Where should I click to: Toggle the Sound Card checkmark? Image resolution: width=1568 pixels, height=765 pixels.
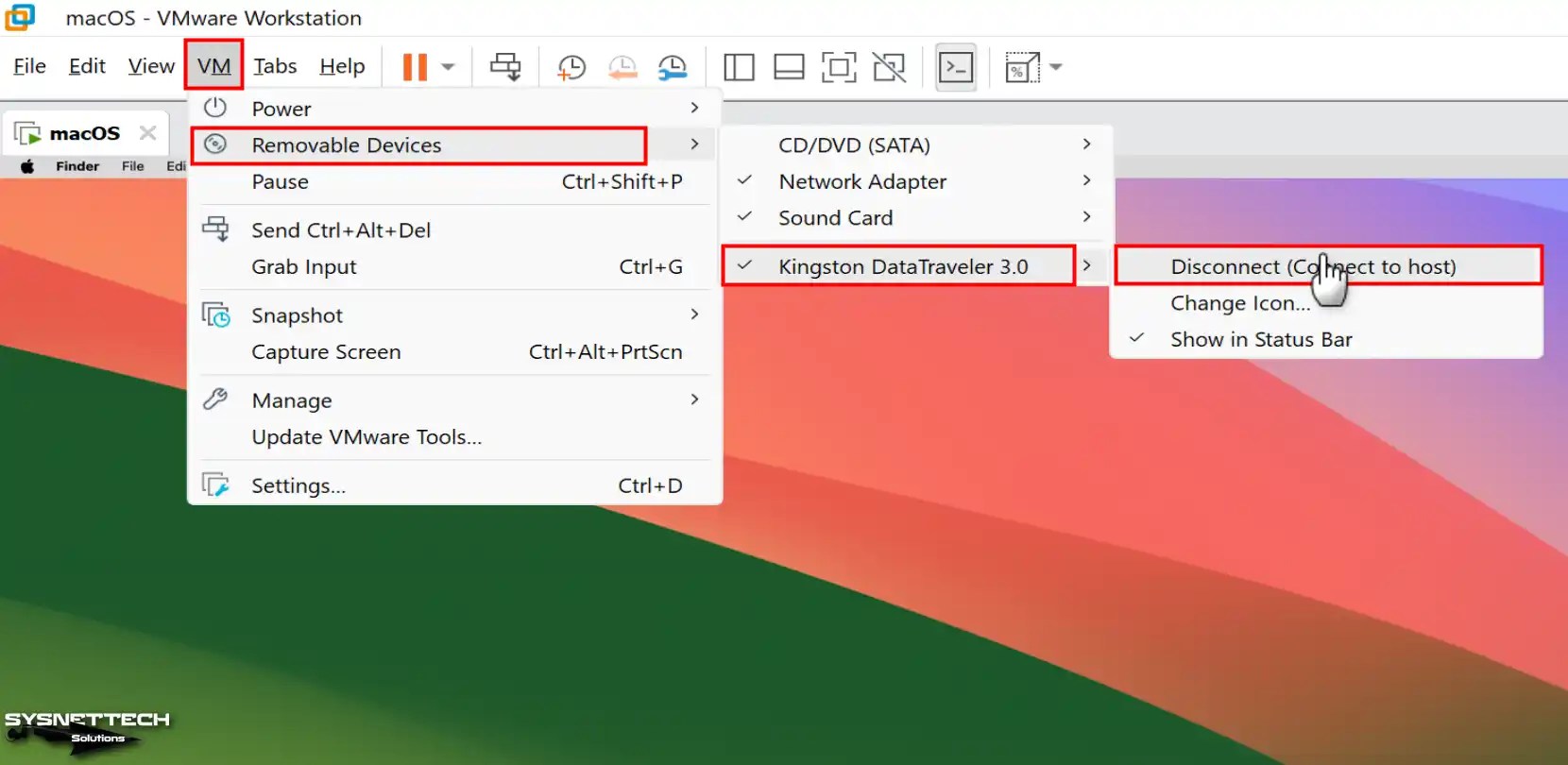(x=744, y=216)
